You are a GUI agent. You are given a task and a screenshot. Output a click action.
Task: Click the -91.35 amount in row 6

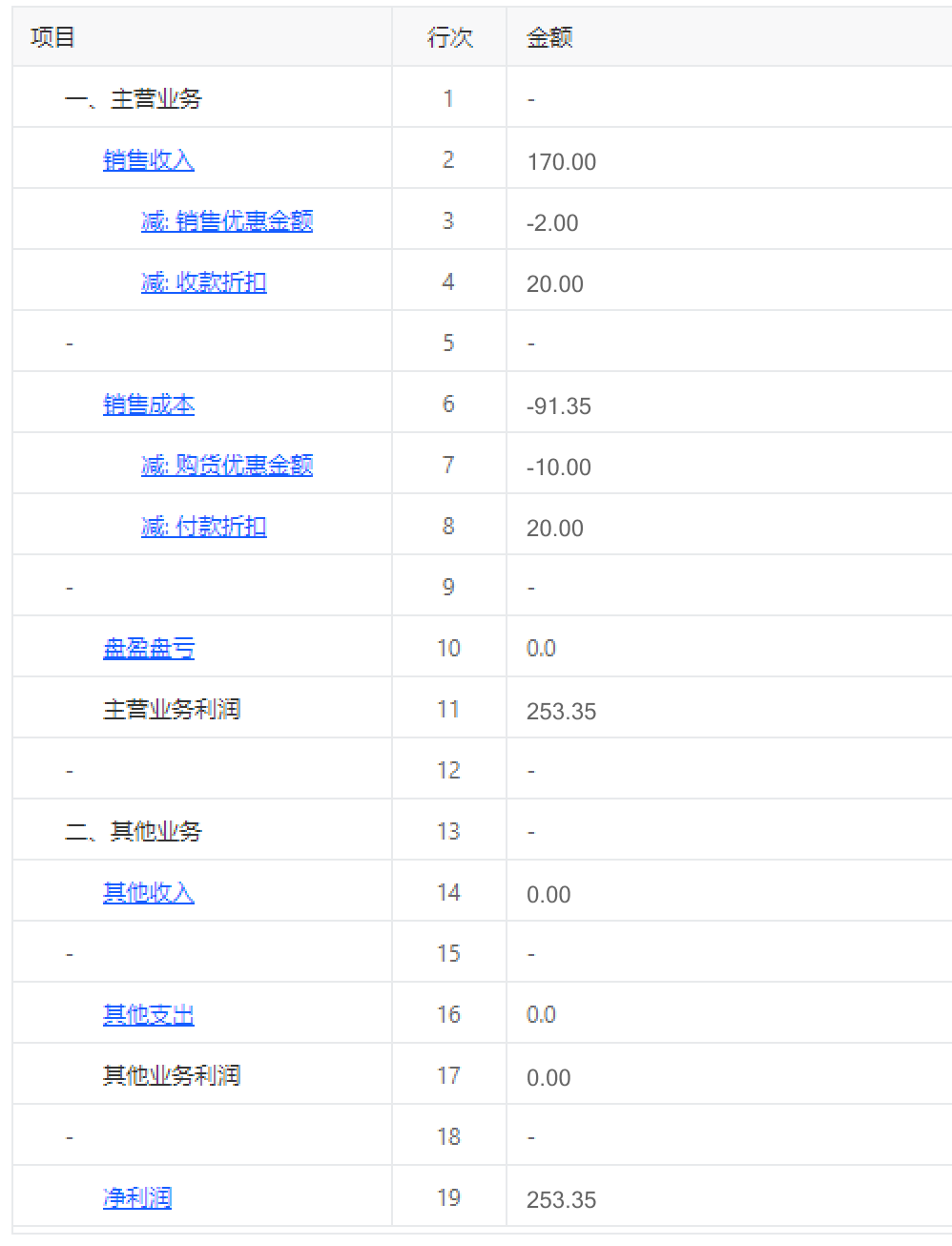click(560, 405)
